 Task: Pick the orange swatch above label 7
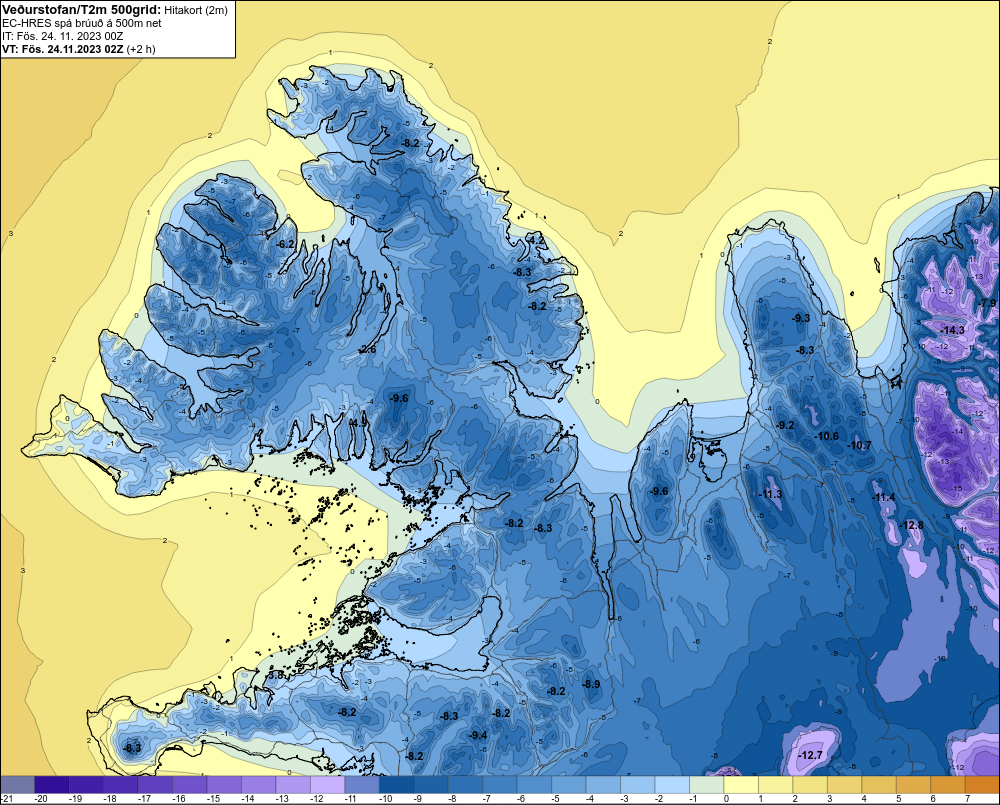[x=982, y=784]
